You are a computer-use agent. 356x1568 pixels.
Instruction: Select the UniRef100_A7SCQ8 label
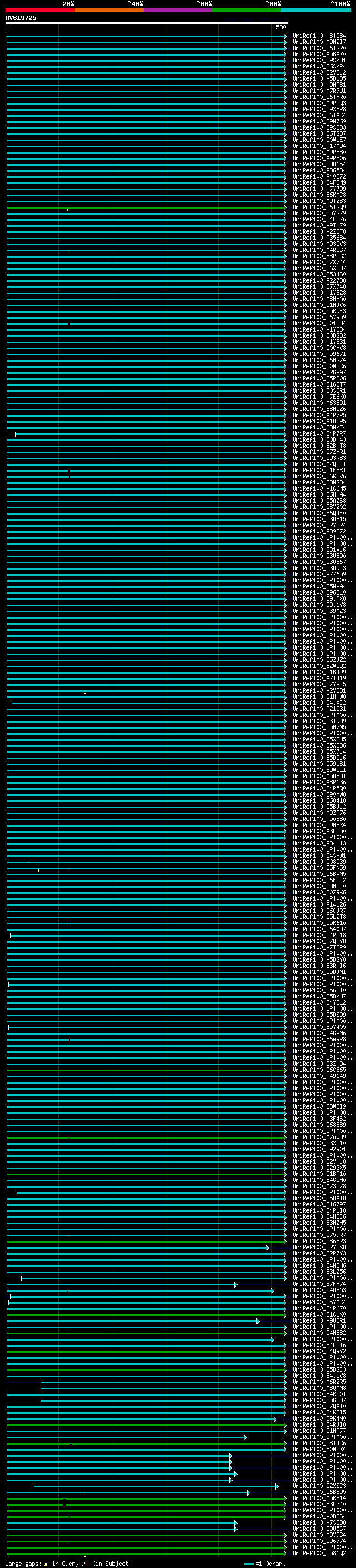(319, 1522)
